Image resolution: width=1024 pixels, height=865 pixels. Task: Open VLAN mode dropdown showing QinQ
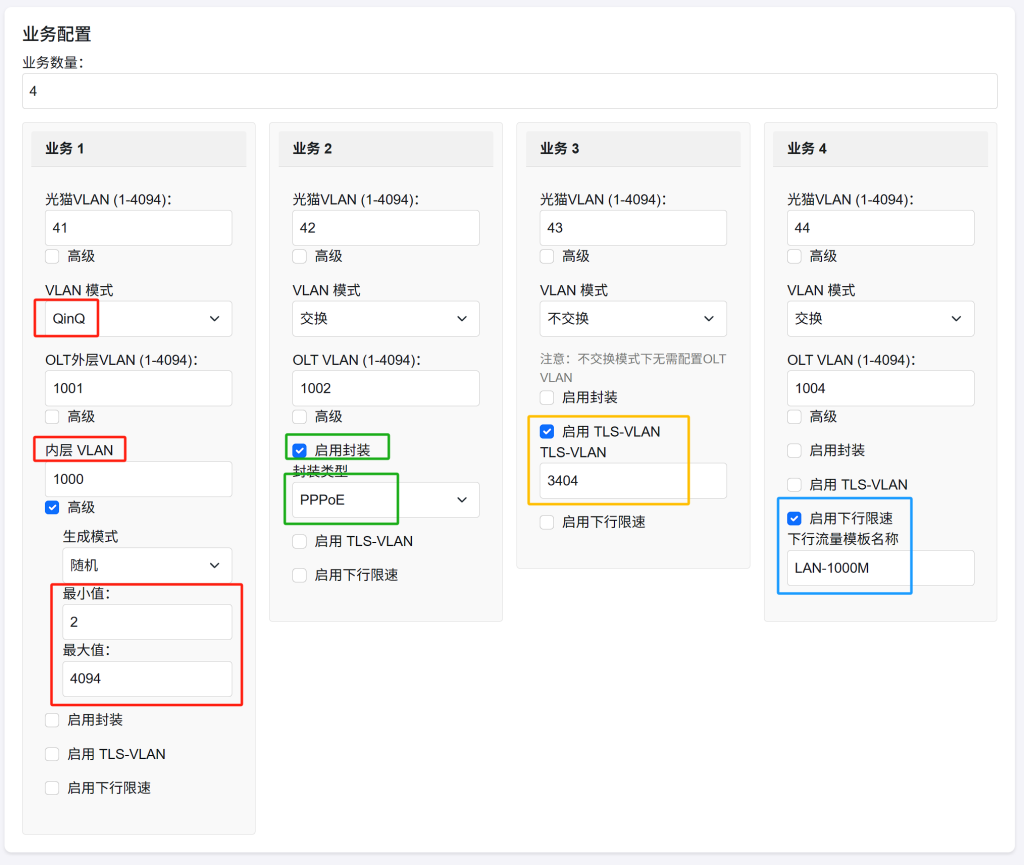[x=138, y=319]
